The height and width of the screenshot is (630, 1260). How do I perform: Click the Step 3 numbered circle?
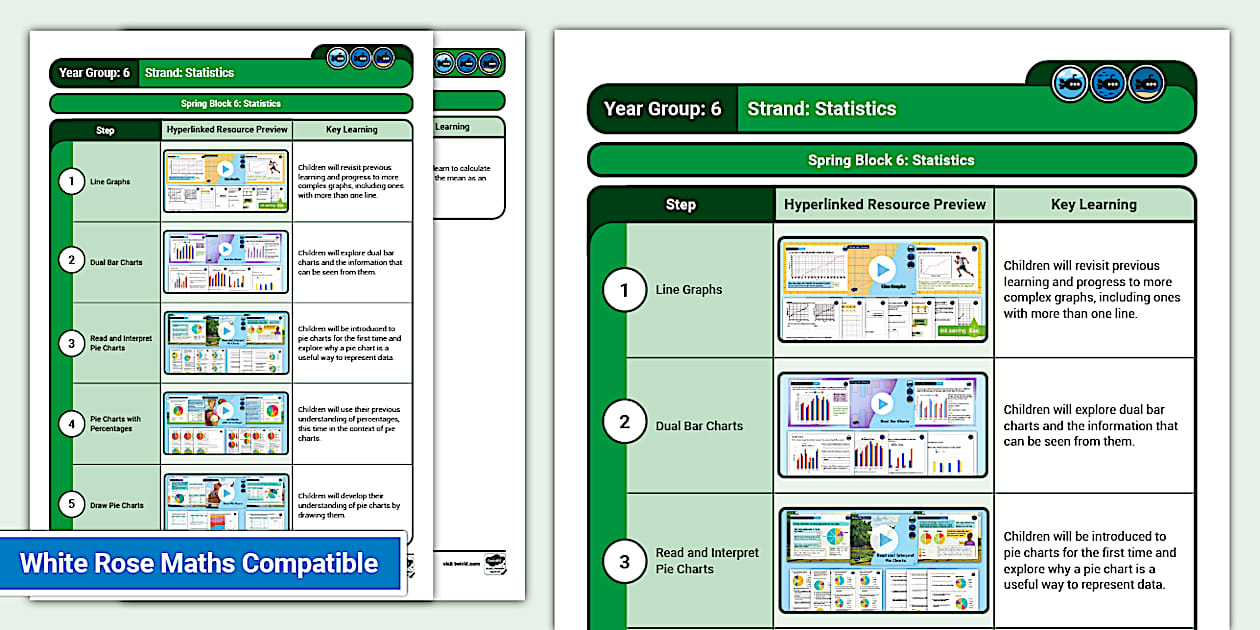click(x=625, y=561)
